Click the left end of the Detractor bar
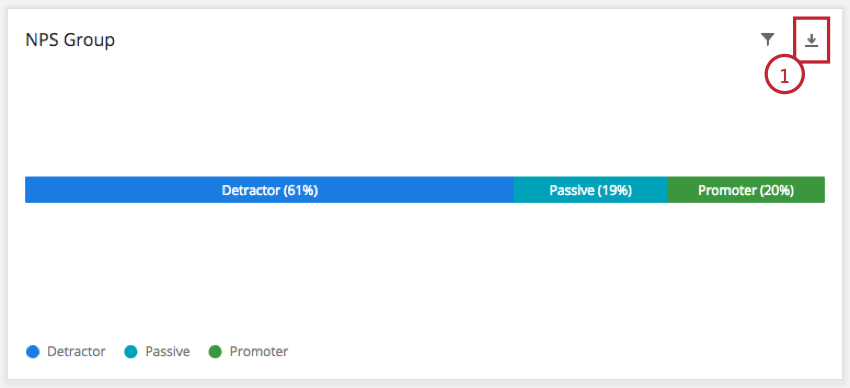850x388 pixels. (x=28, y=190)
